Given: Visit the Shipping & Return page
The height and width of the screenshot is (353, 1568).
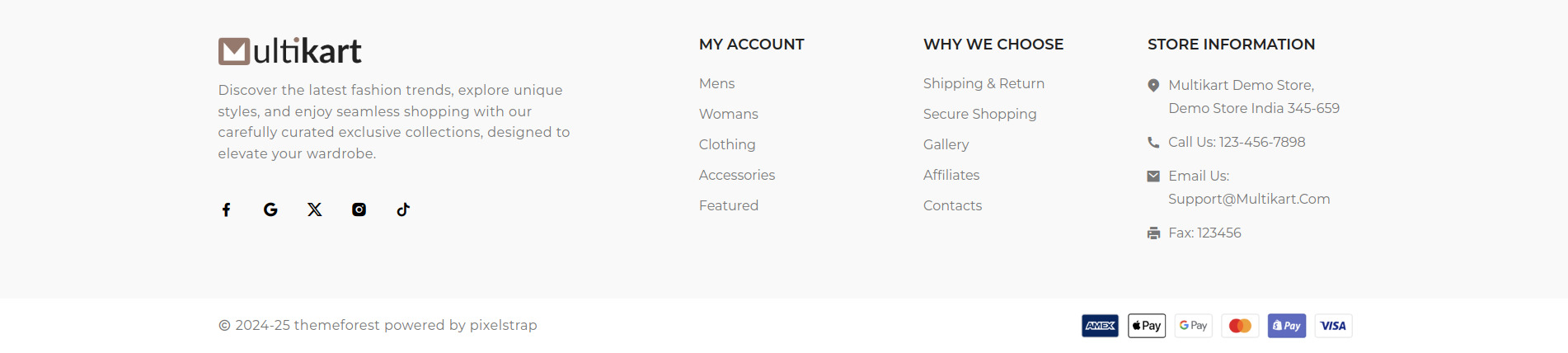Looking at the screenshot, I should click(x=984, y=83).
